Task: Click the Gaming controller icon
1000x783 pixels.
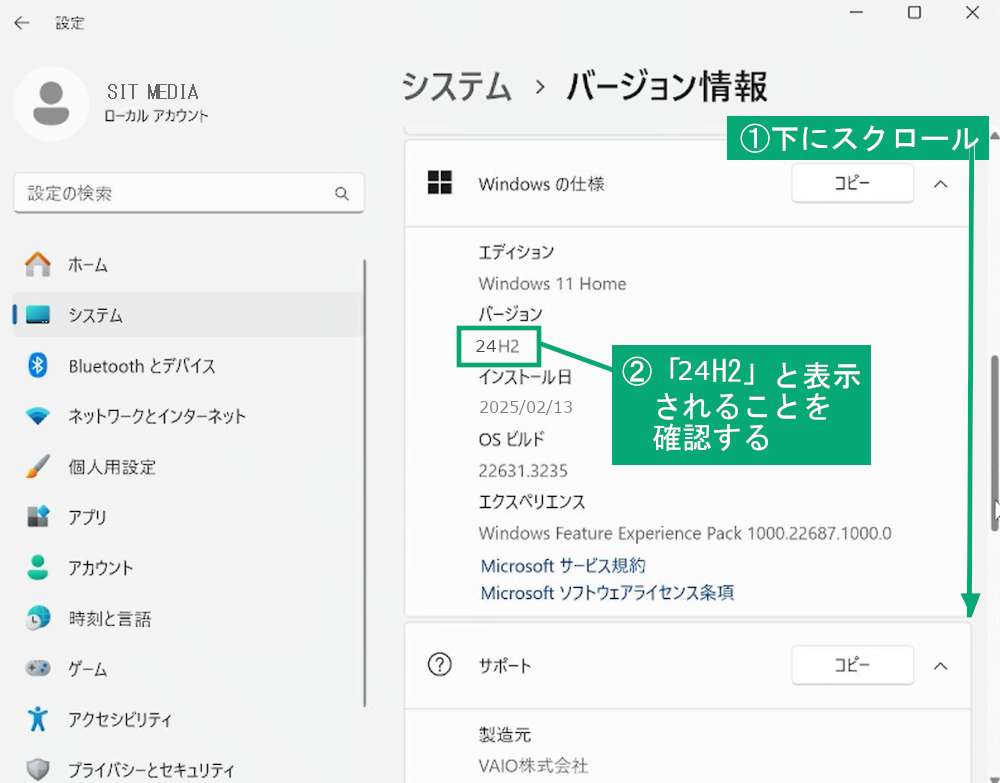Action: pyautogui.click(x=38, y=668)
